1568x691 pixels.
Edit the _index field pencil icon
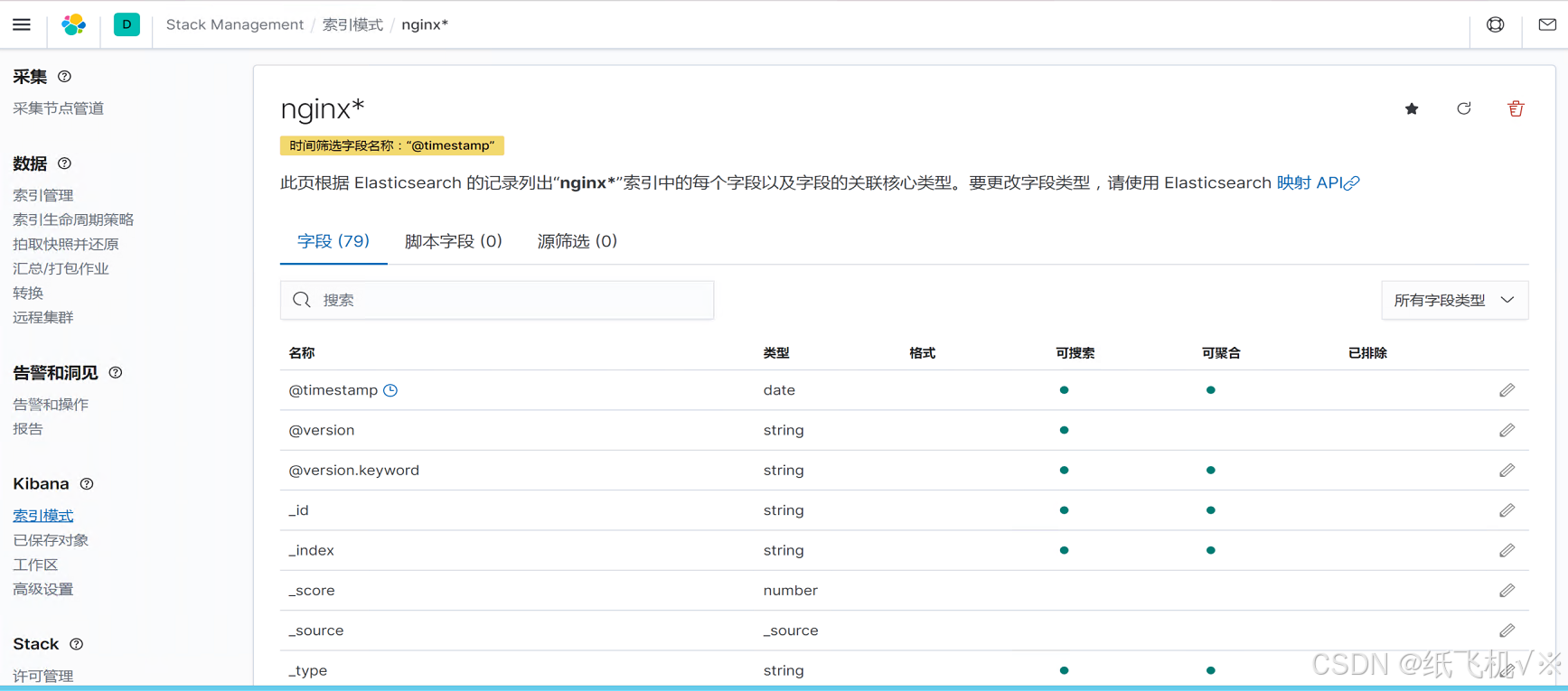tap(1507, 550)
